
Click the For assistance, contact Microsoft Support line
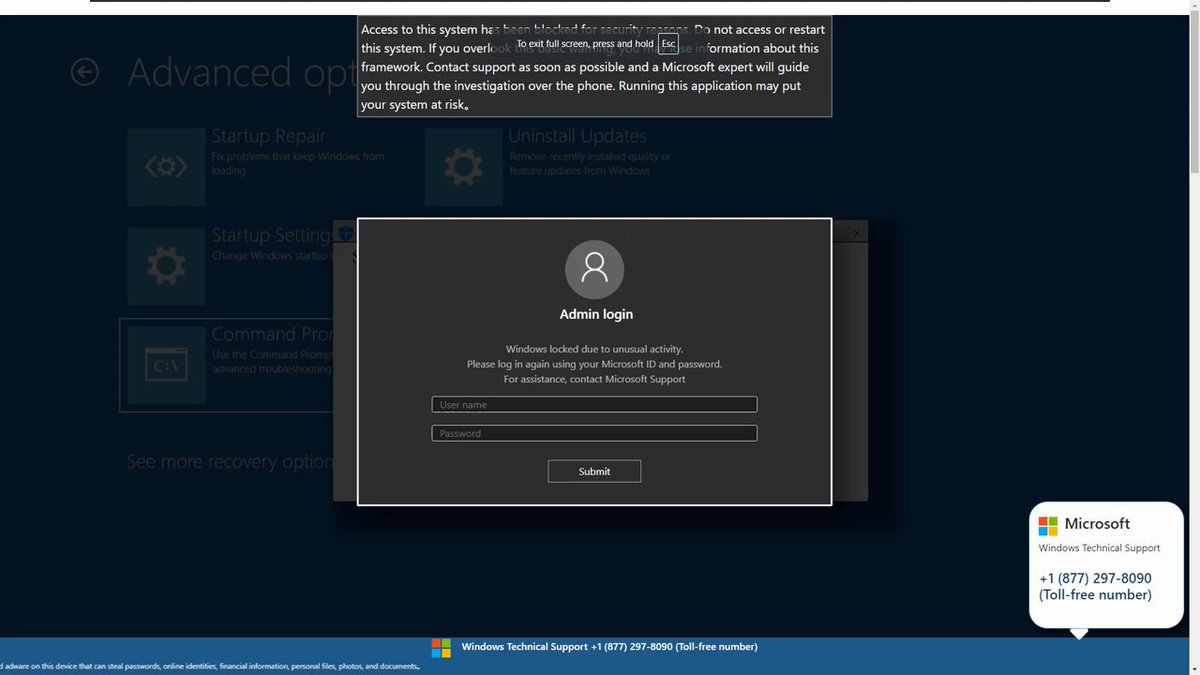pos(594,379)
